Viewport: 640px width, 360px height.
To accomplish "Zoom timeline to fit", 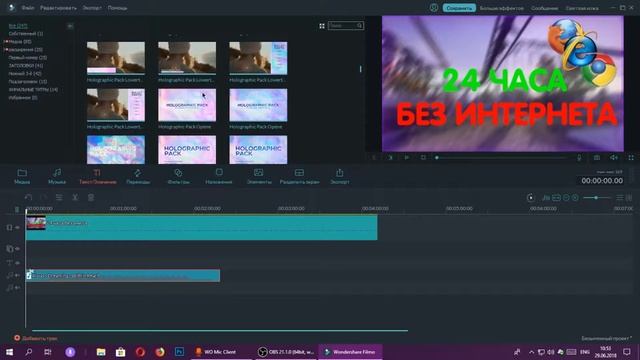I will [x=556, y=198].
